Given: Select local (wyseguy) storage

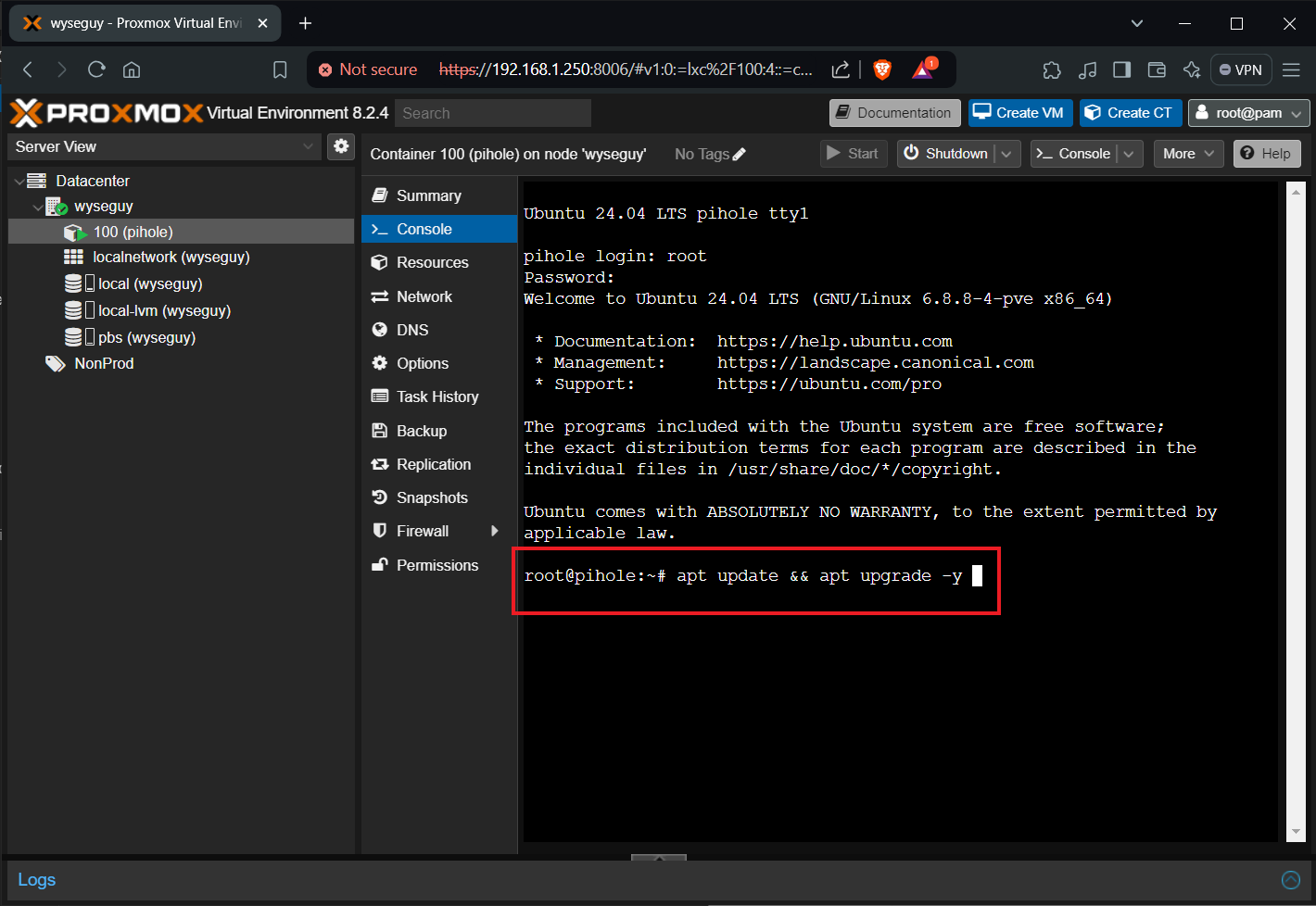Looking at the screenshot, I should pyautogui.click(x=182, y=283).
